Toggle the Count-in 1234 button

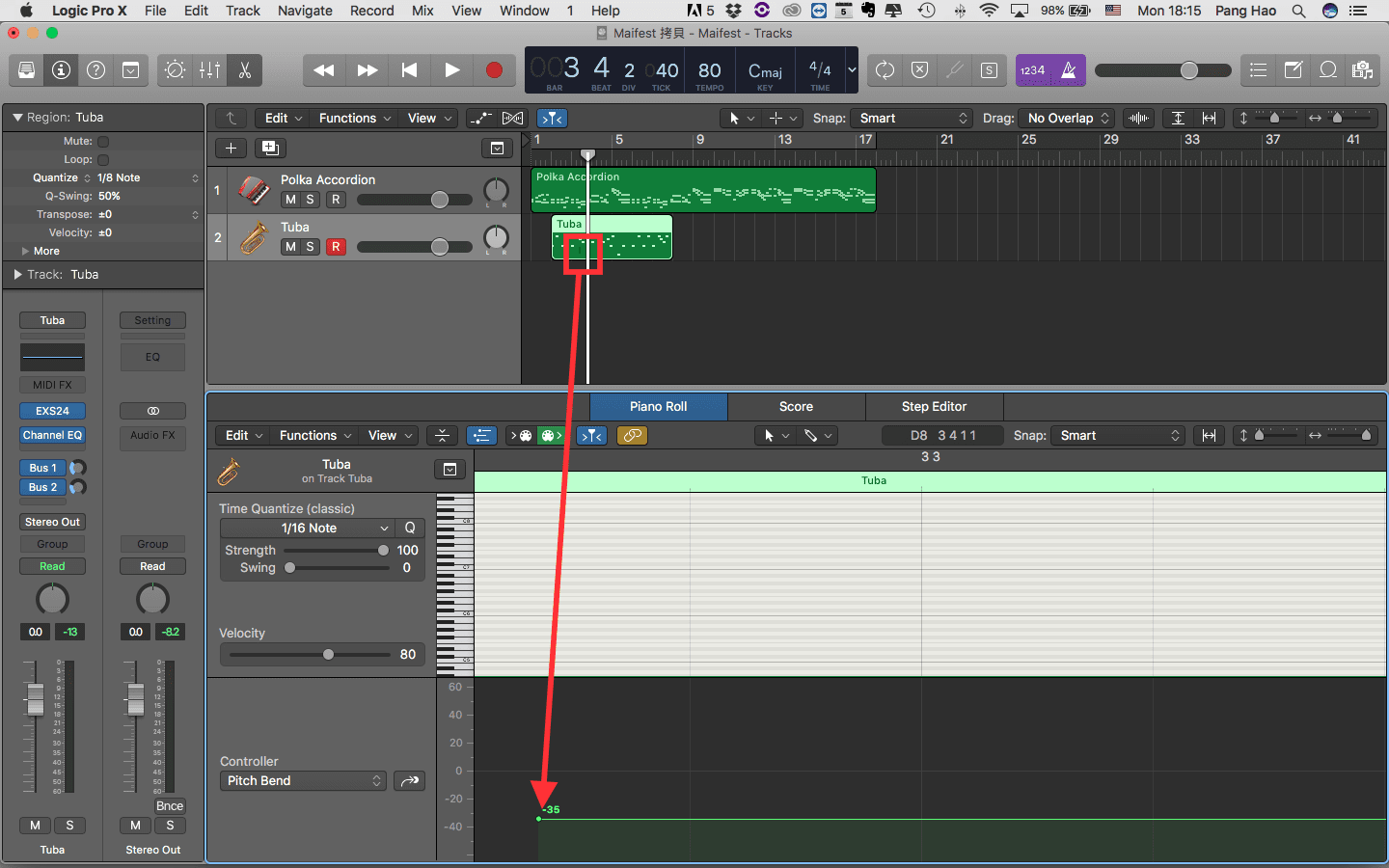(x=1033, y=70)
